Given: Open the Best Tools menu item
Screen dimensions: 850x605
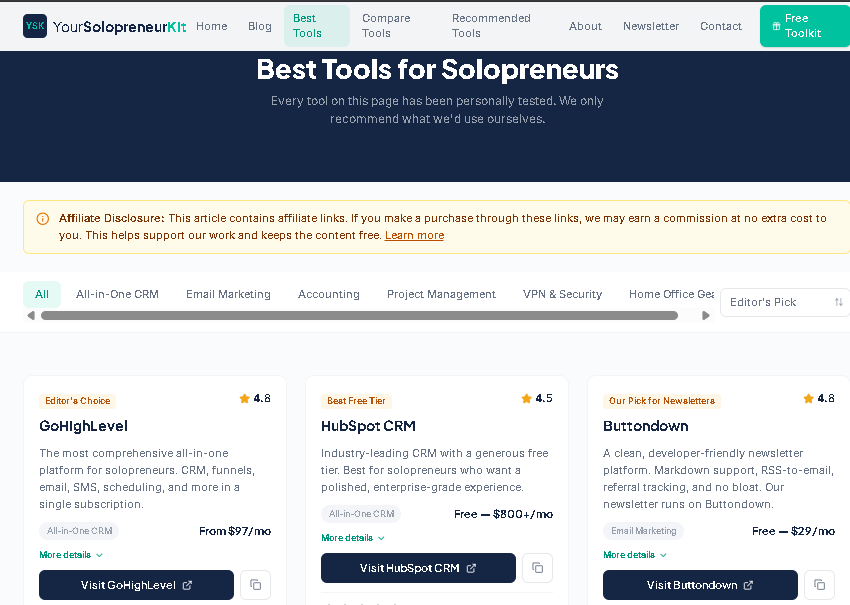Looking at the screenshot, I should [x=316, y=25].
